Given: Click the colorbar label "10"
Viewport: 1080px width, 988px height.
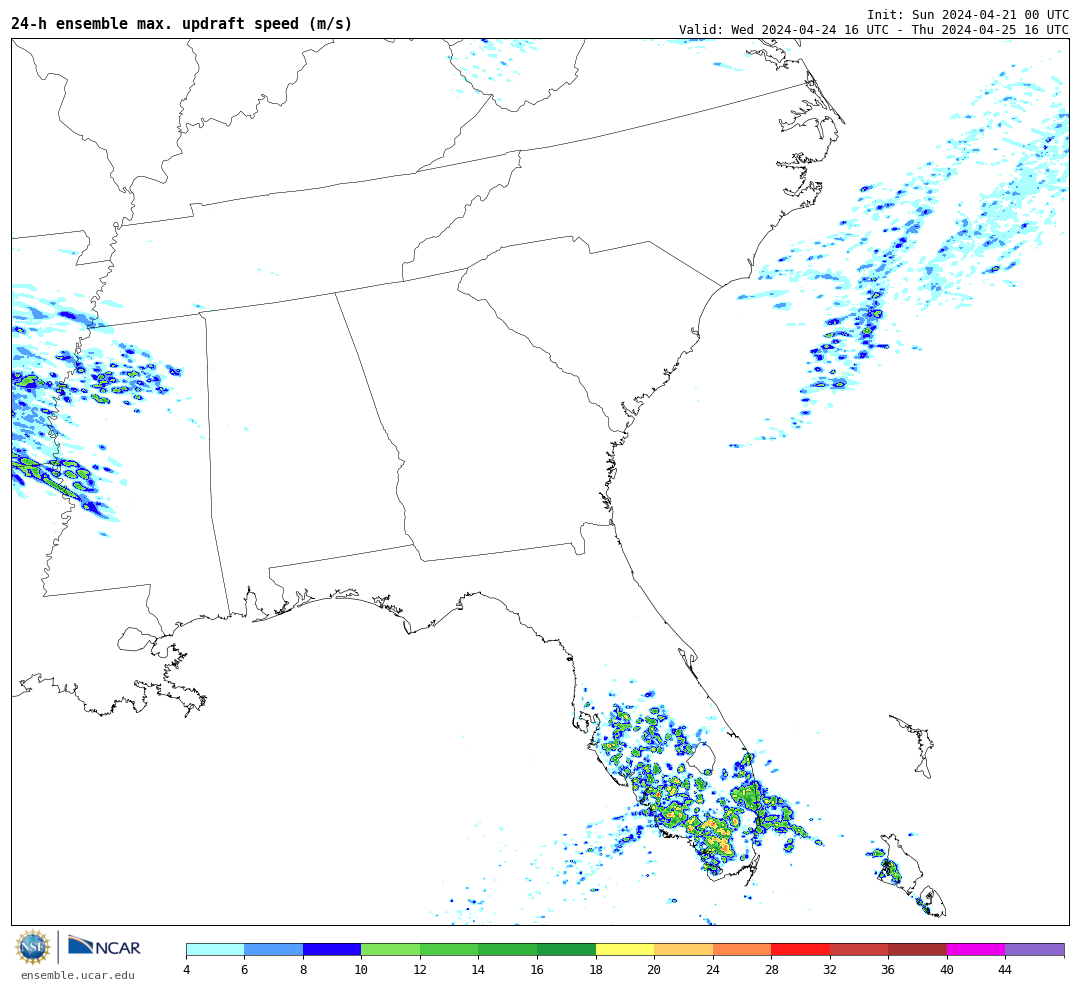Looking at the screenshot, I should 362,970.
